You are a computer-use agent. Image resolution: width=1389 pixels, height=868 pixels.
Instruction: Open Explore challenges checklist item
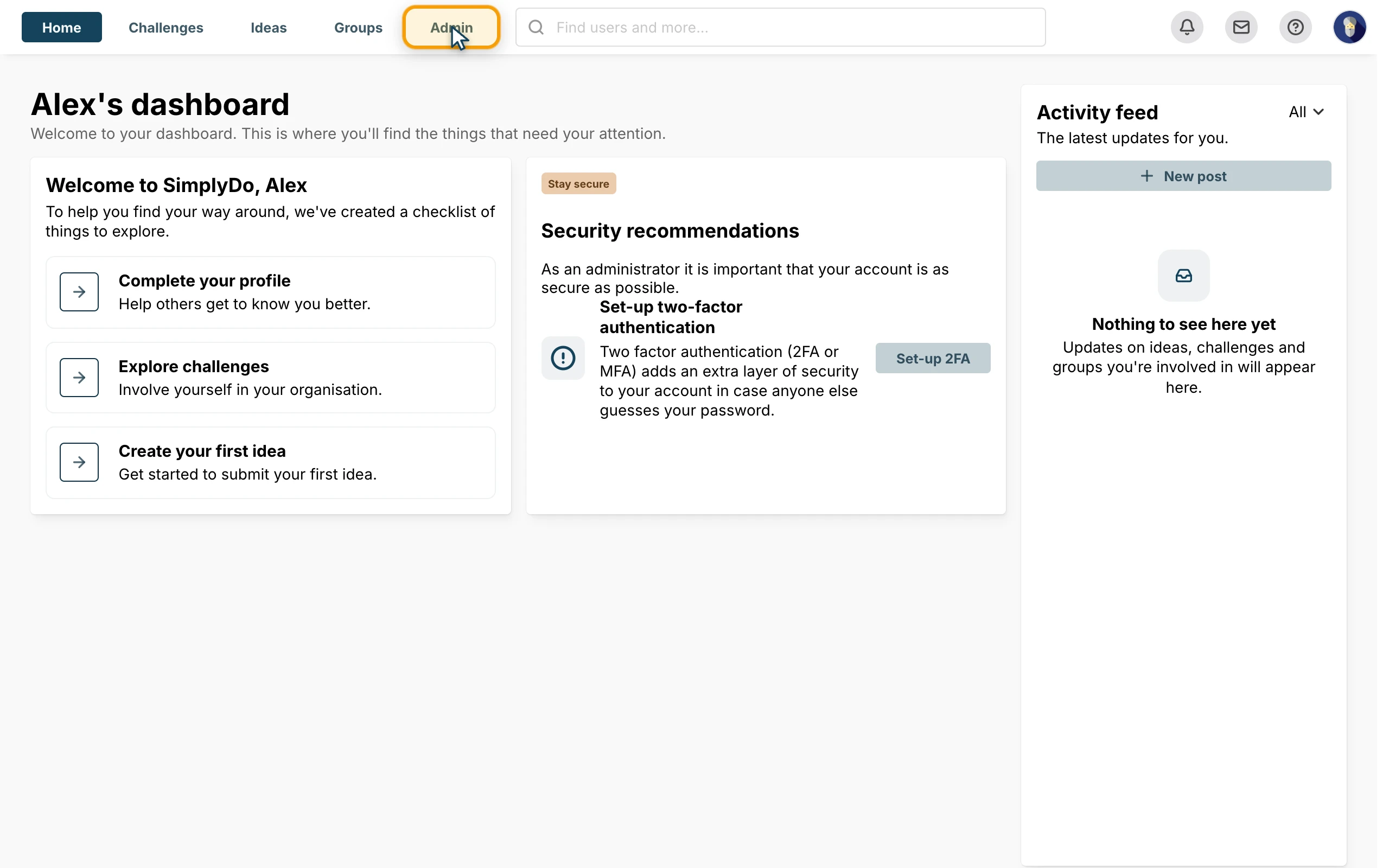tap(270, 378)
